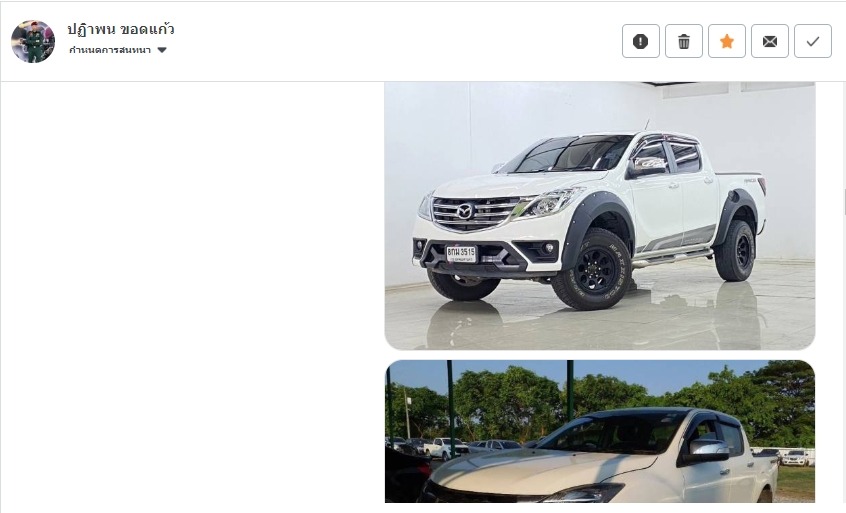Click the license plate on the Mazda photo
This screenshot has width=846, height=513.
pos(461,254)
